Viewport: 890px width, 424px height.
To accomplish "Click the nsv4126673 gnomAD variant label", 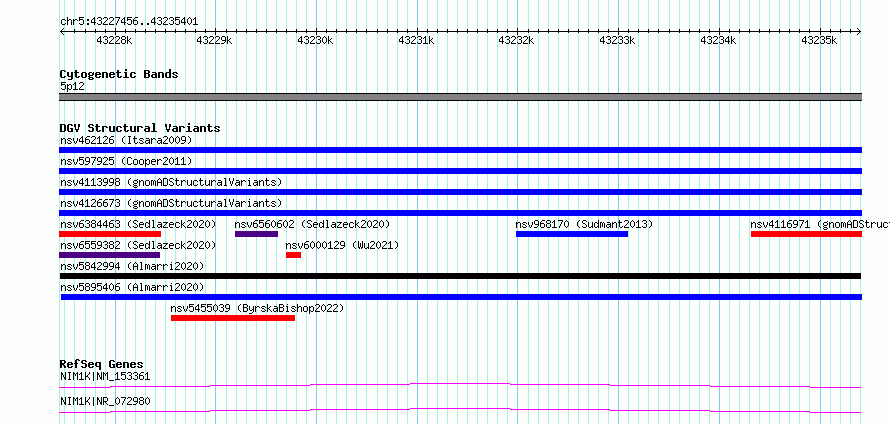I will 171,203.
